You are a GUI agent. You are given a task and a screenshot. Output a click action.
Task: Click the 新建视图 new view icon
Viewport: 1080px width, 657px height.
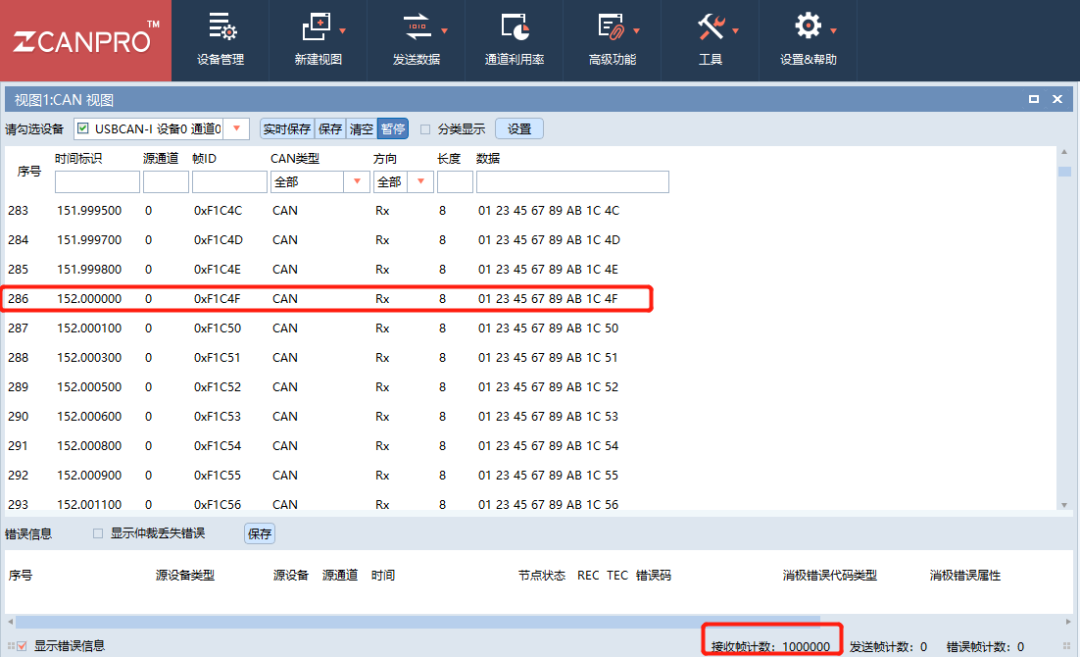click(317, 28)
